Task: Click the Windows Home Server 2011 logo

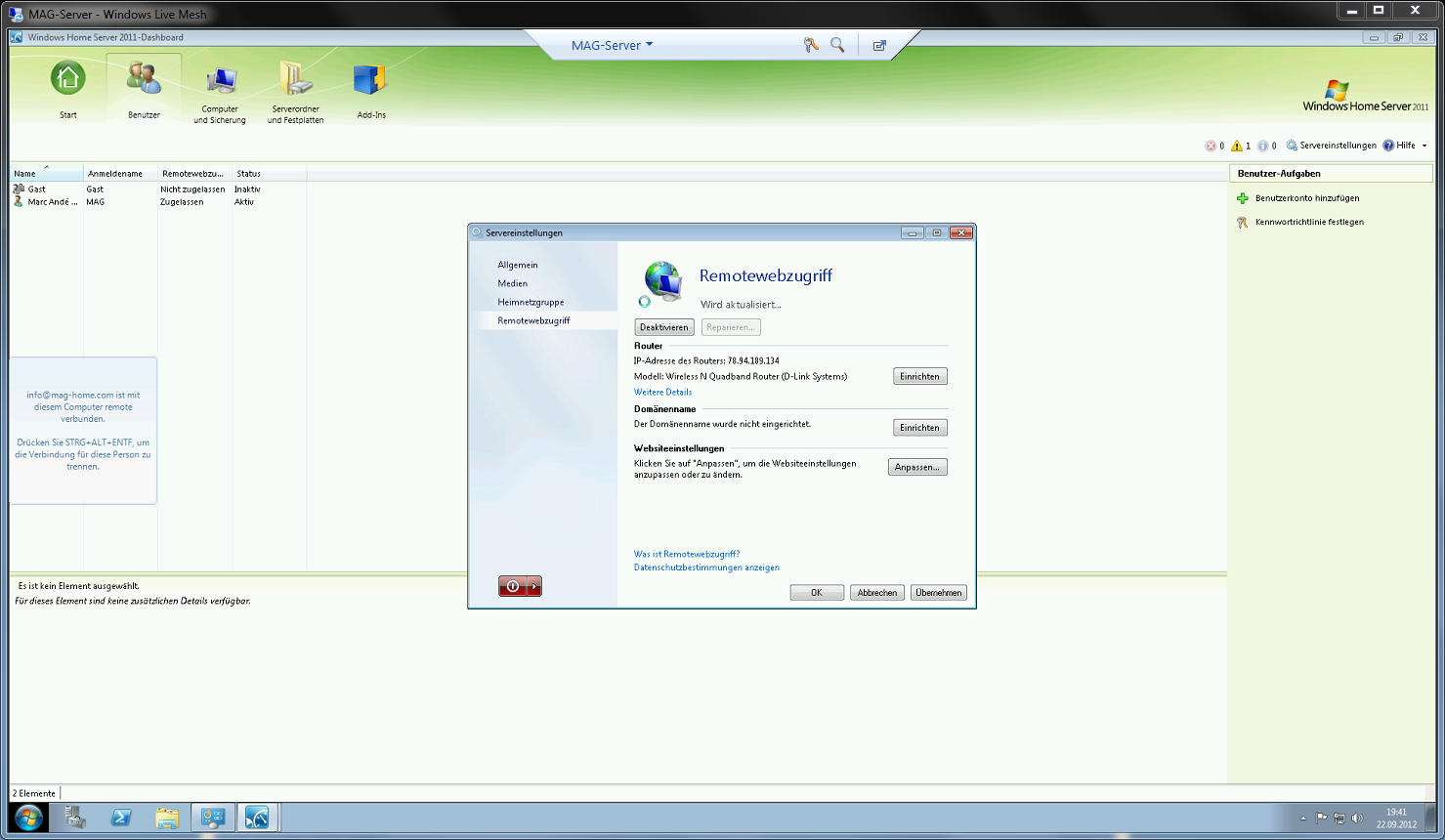Action: pos(1365,97)
